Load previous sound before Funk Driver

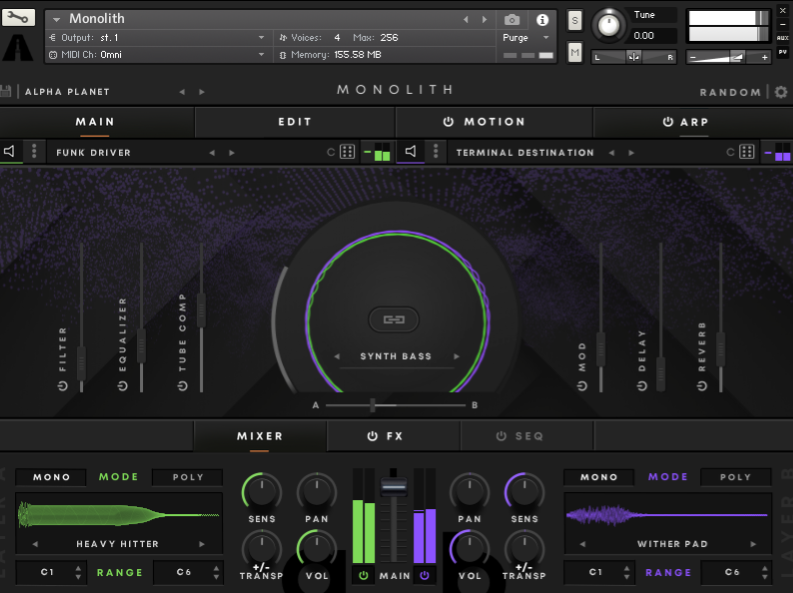[212, 153]
